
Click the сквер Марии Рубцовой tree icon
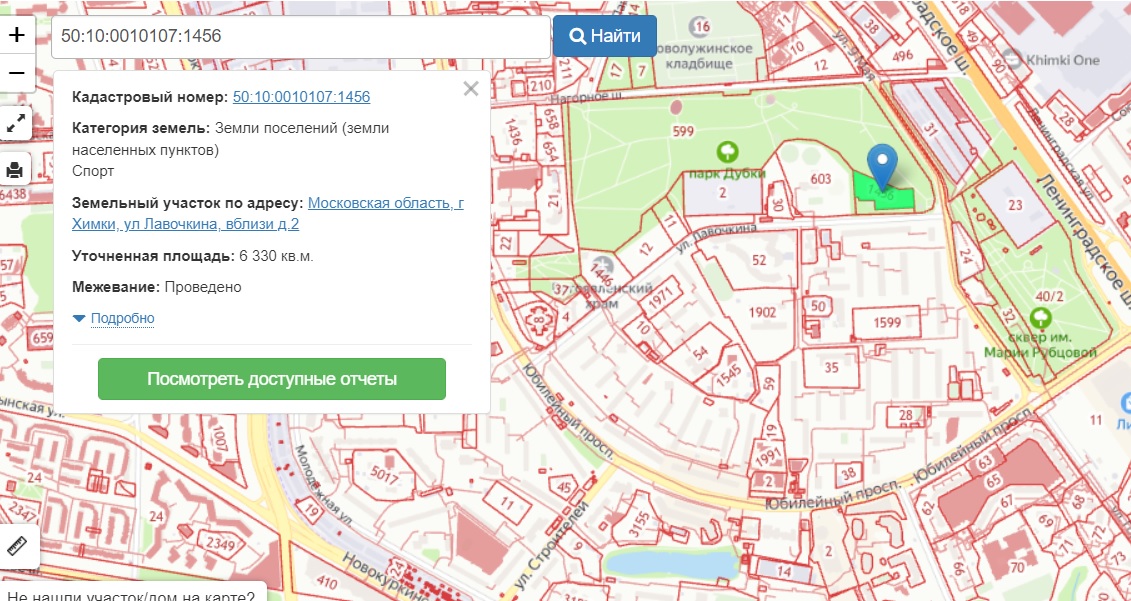(1040, 319)
